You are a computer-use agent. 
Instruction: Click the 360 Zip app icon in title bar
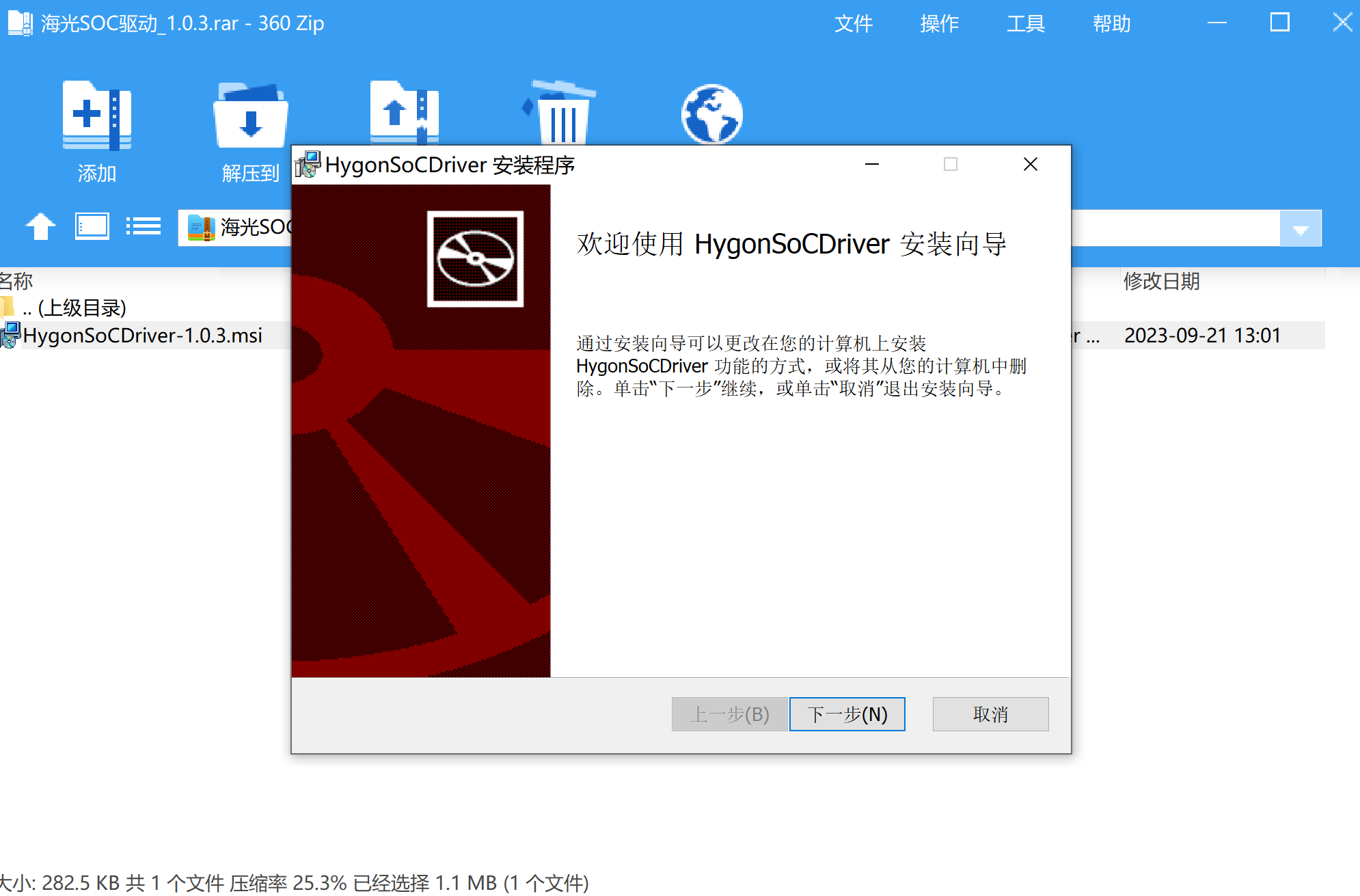[x=20, y=23]
